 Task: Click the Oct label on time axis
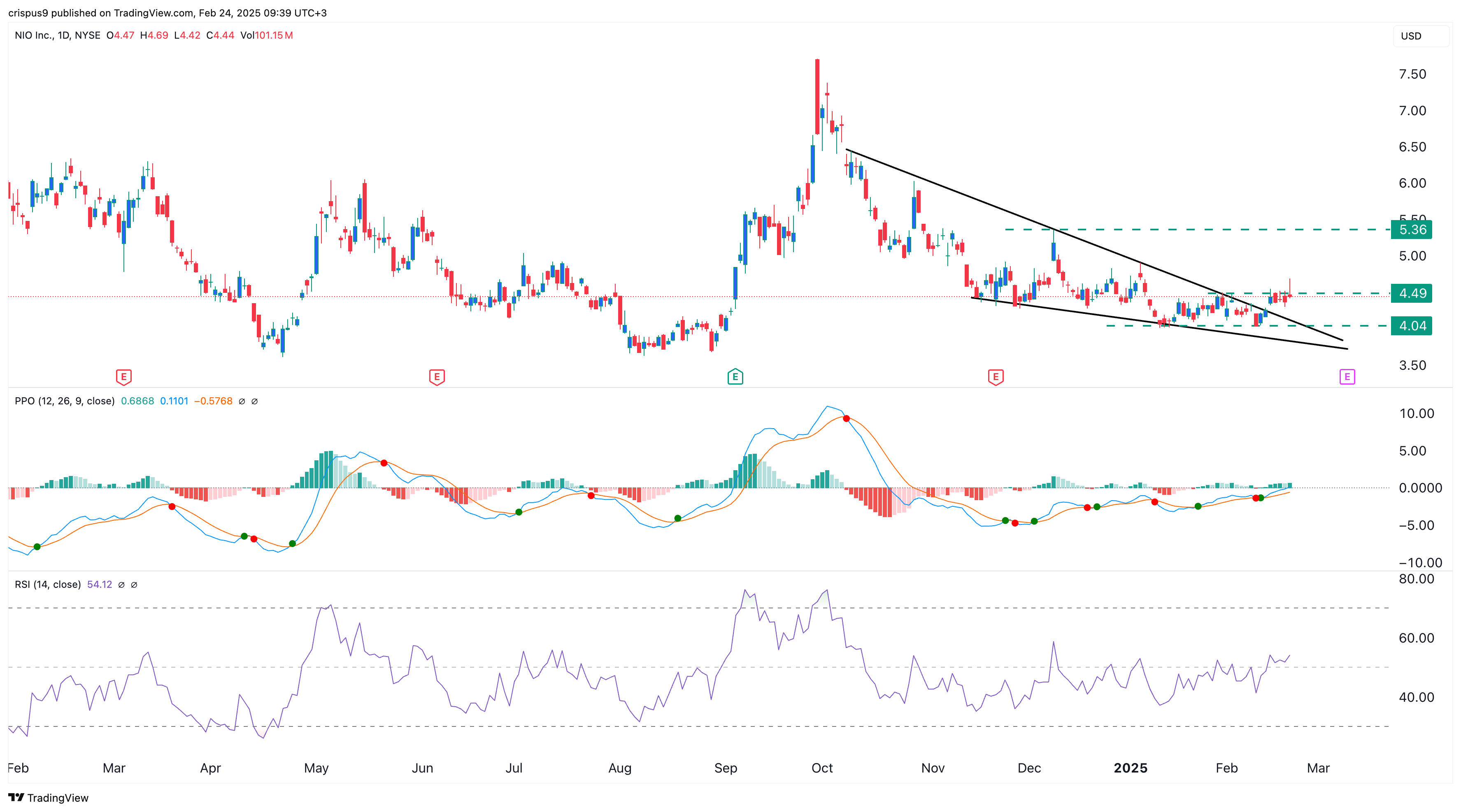coord(822,768)
